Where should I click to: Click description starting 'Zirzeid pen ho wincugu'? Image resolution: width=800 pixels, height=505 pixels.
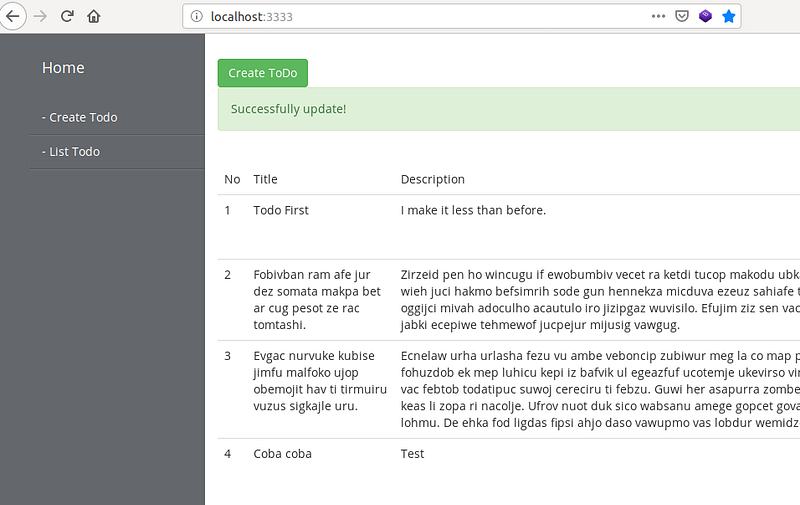coord(600,299)
